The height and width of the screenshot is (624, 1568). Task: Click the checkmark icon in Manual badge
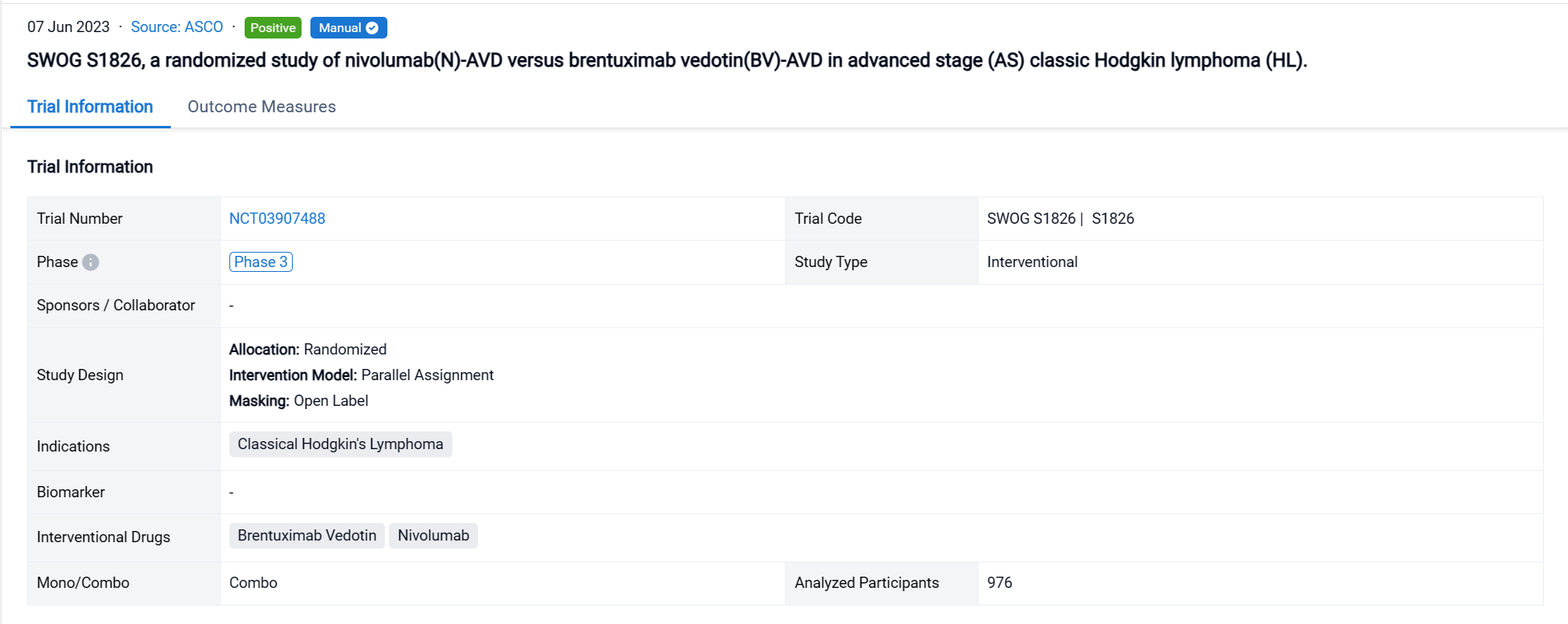(x=372, y=28)
